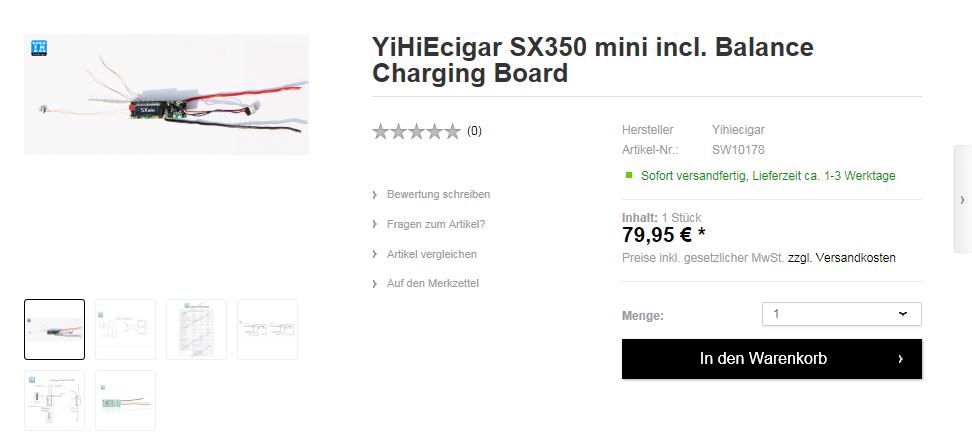The image size is (972, 436).
Task: Click the (0) review count
Action: [474, 131]
